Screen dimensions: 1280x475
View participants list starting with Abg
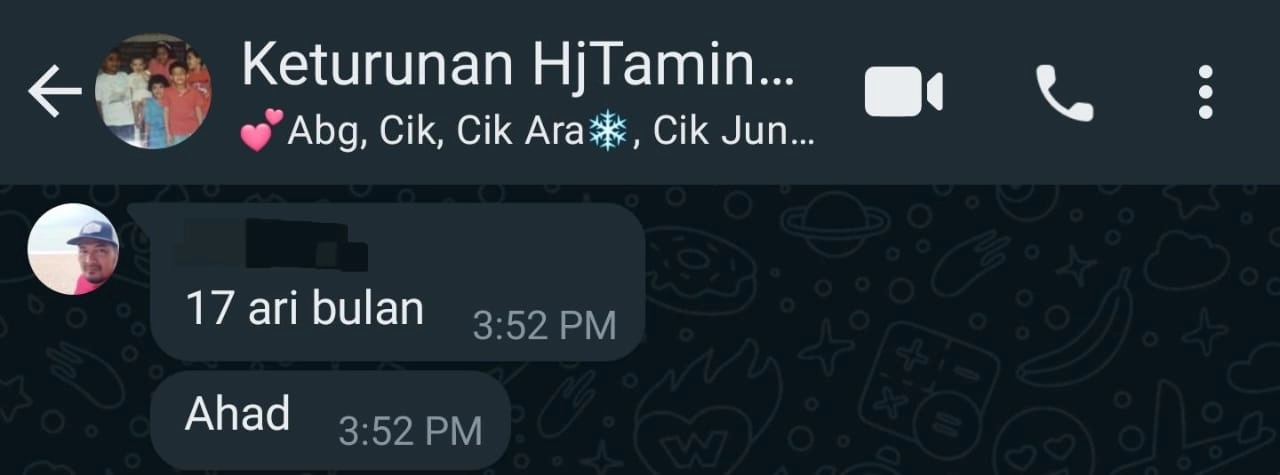(528, 133)
